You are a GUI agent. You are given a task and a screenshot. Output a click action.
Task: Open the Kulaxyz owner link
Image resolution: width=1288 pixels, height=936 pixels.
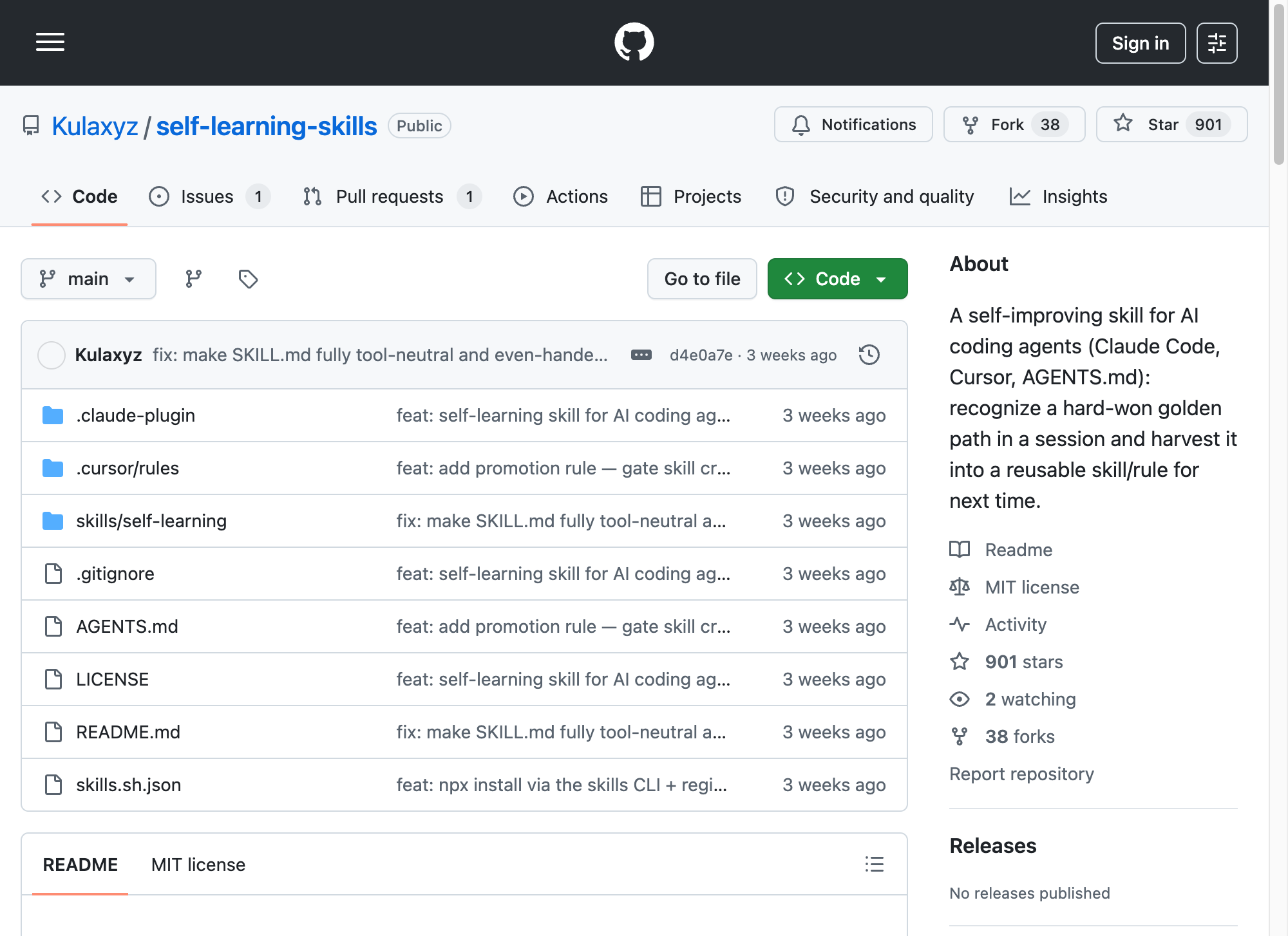click(95, 126)
